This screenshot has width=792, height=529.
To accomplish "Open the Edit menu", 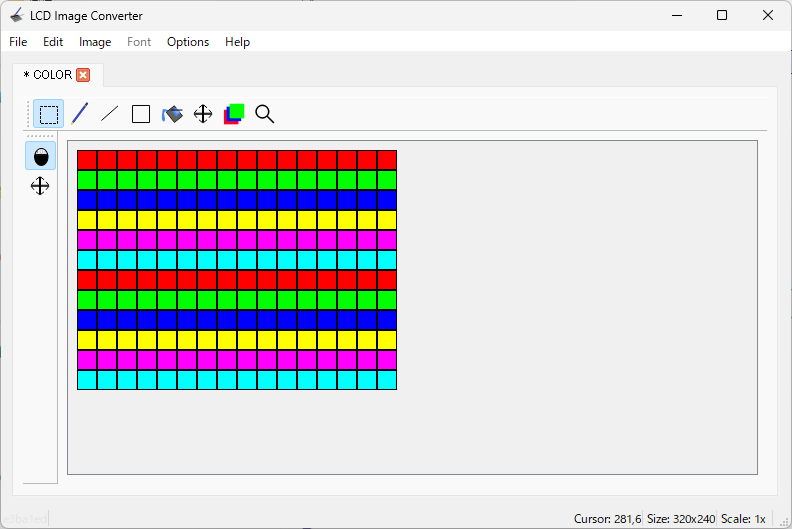I will pos(53,42).
